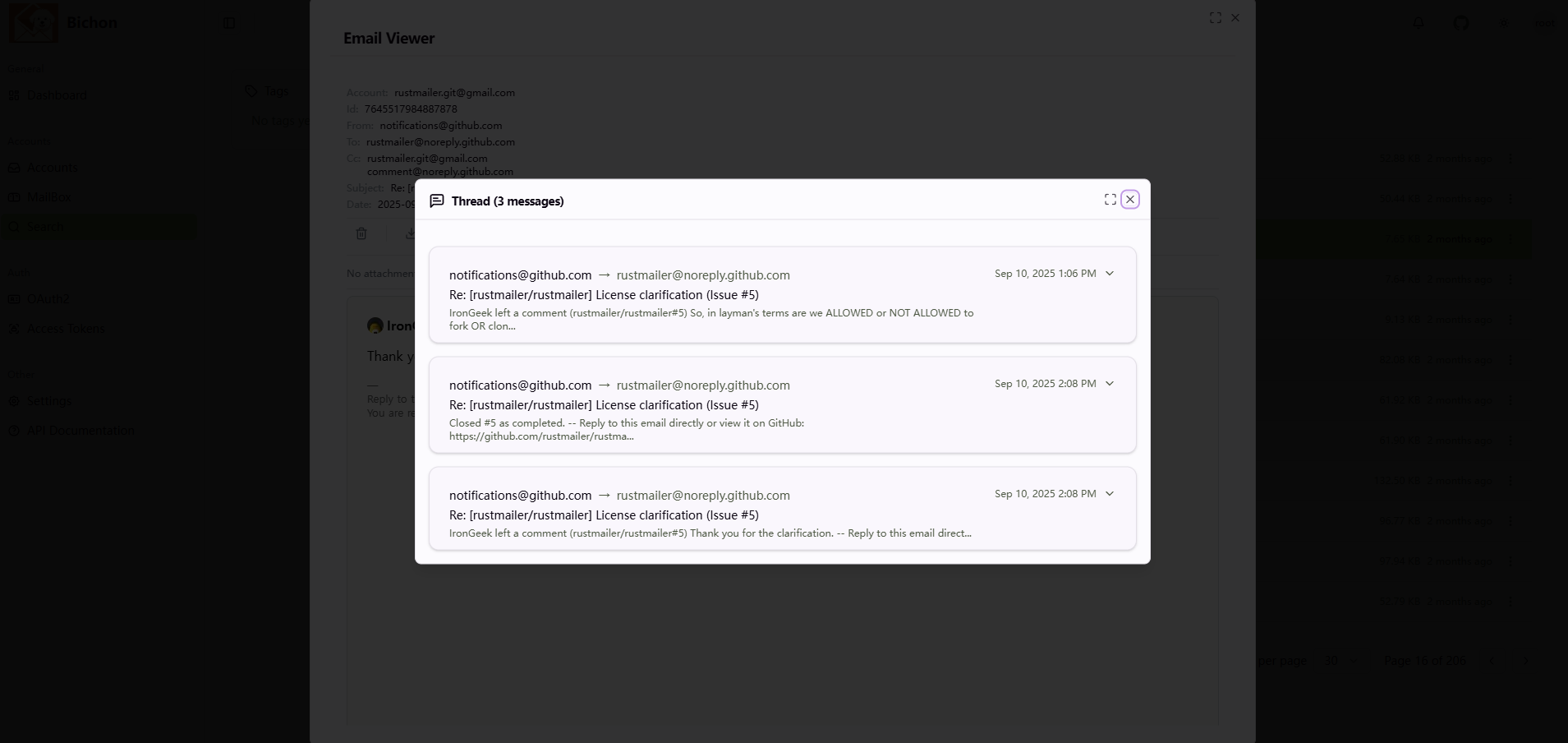This screenshot has width=1568, height=743.
Task: Open GitHub from the header icon
Action: coord(1461,22)
